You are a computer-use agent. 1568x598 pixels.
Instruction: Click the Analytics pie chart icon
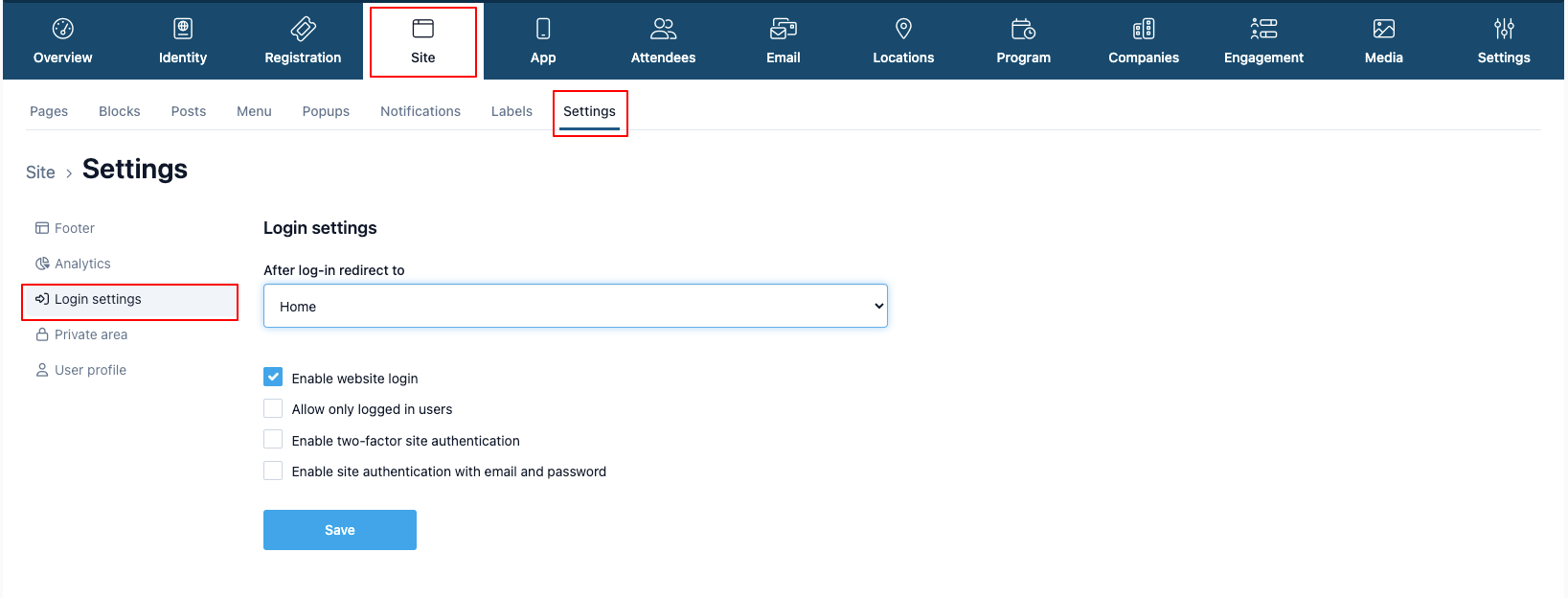pyautogui.click(x=42, y=264)
